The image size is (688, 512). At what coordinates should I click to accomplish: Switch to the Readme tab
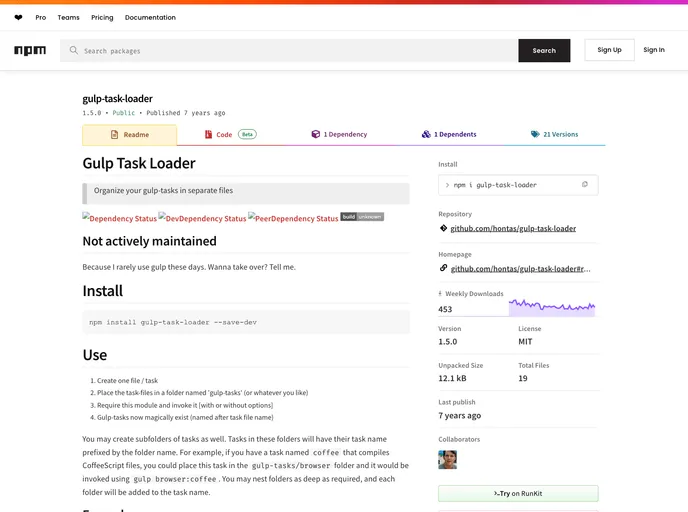(x=129, y=135)
